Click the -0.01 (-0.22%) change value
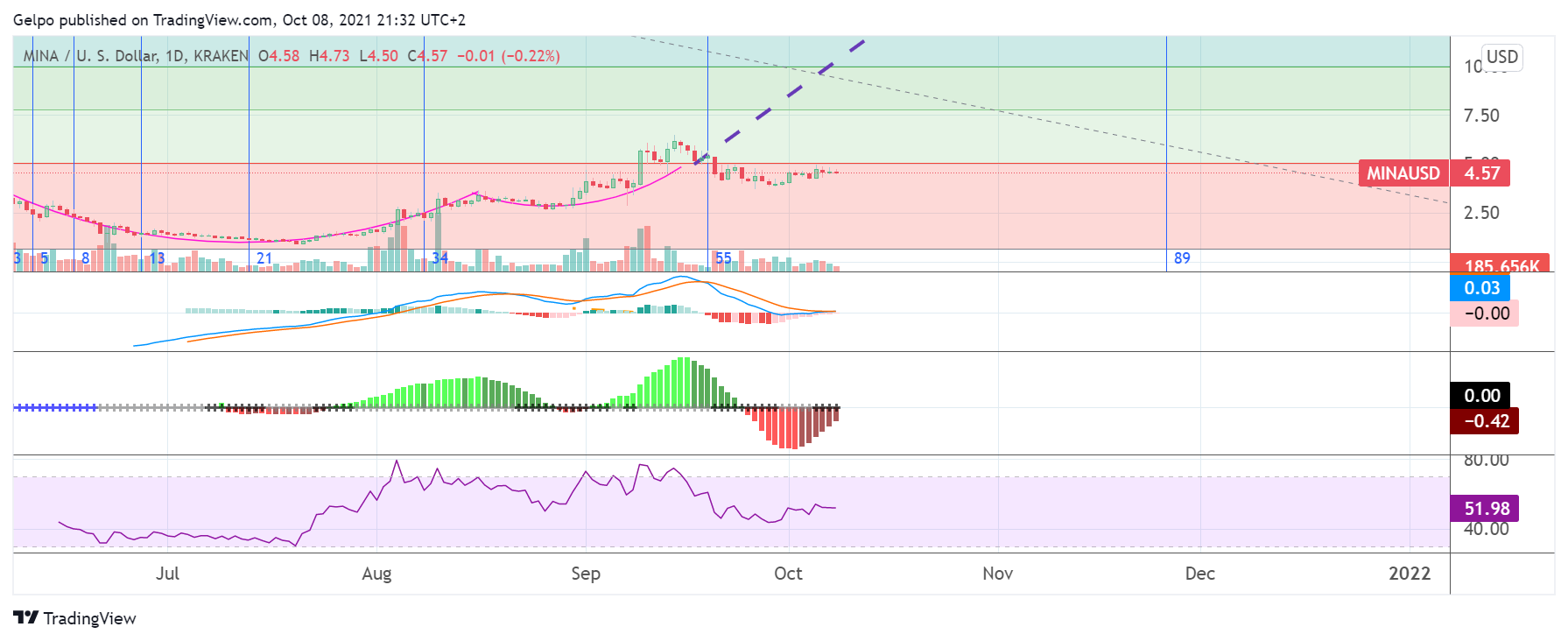 pos(509,56)
